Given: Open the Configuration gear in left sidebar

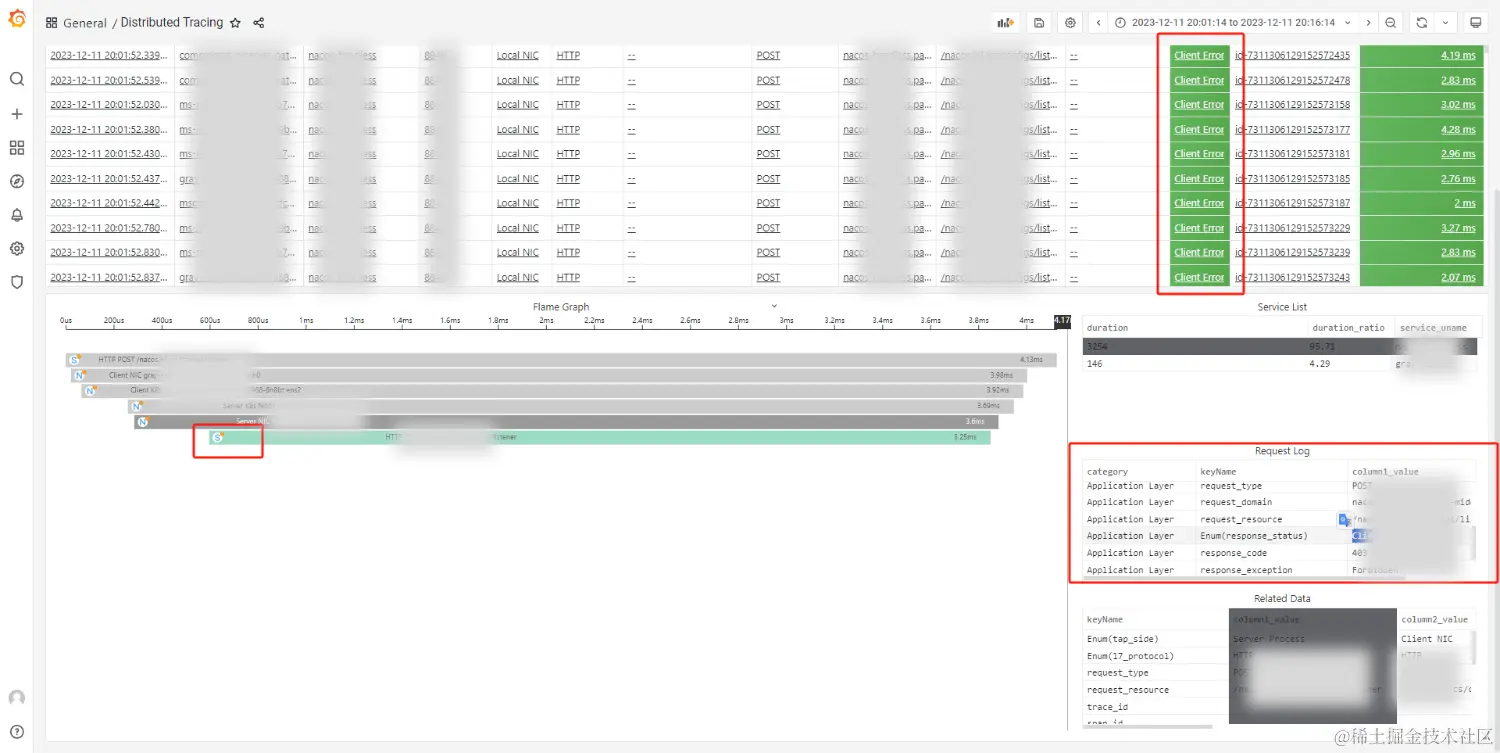Looking at the screenshot, I should coord(16,249).
